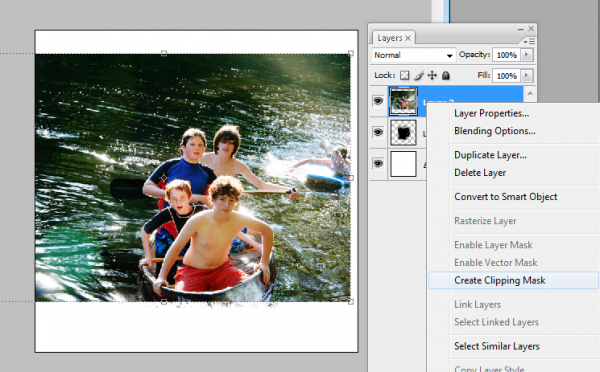
Task: Collapse the Layers panel with minimize dash
Action: tap(520, 29)
